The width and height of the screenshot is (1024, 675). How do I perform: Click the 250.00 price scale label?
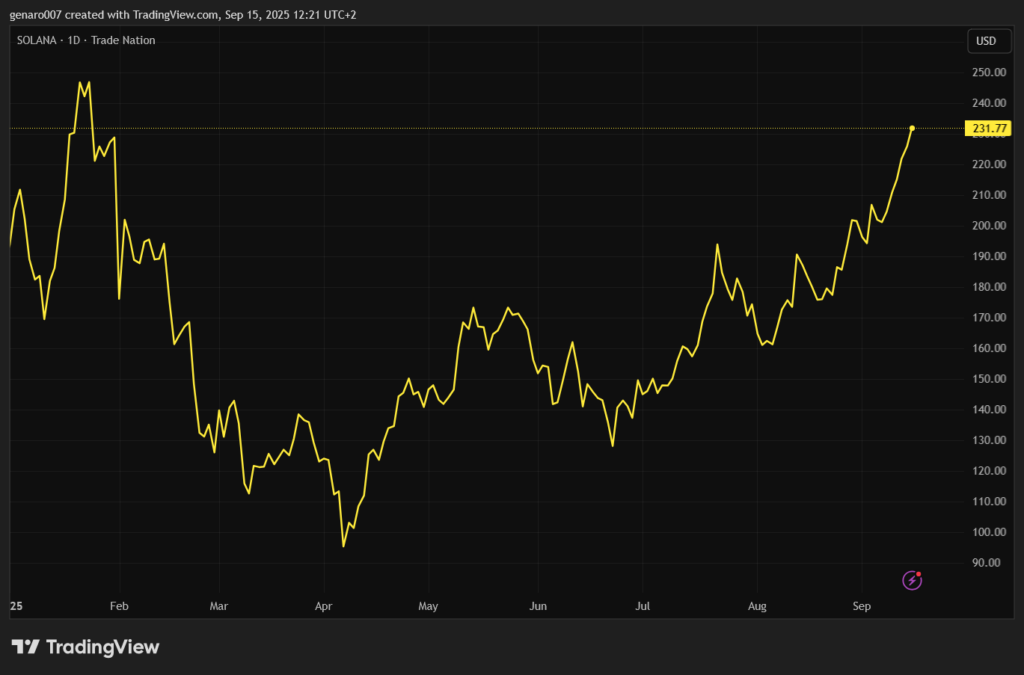[986, 72]
